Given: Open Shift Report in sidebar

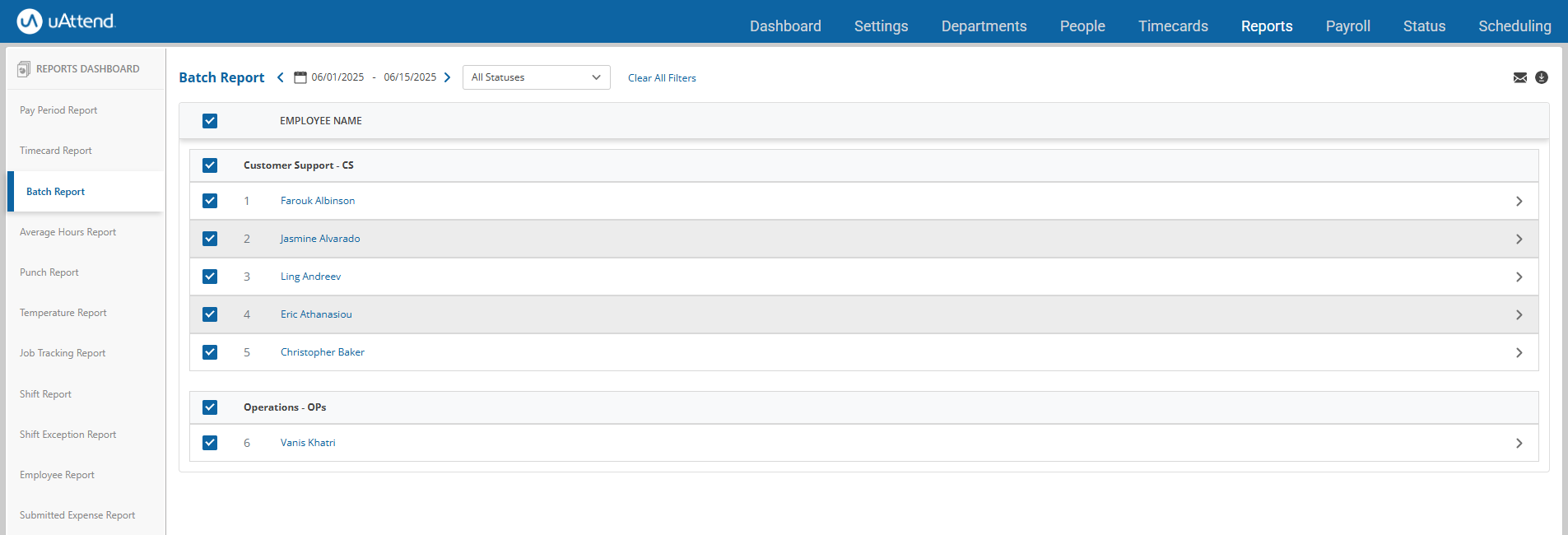Looking at the screenshot, I should 45,394.
